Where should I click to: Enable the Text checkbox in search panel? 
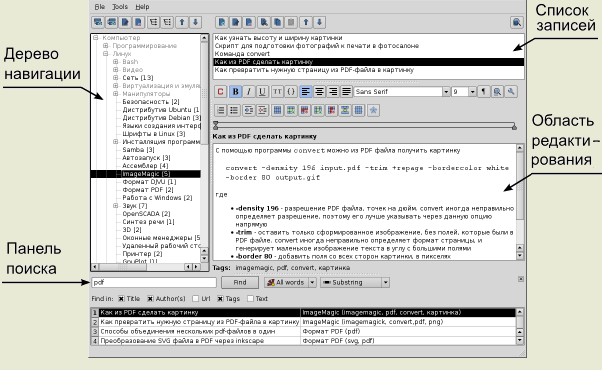click(x=251, y=299)
